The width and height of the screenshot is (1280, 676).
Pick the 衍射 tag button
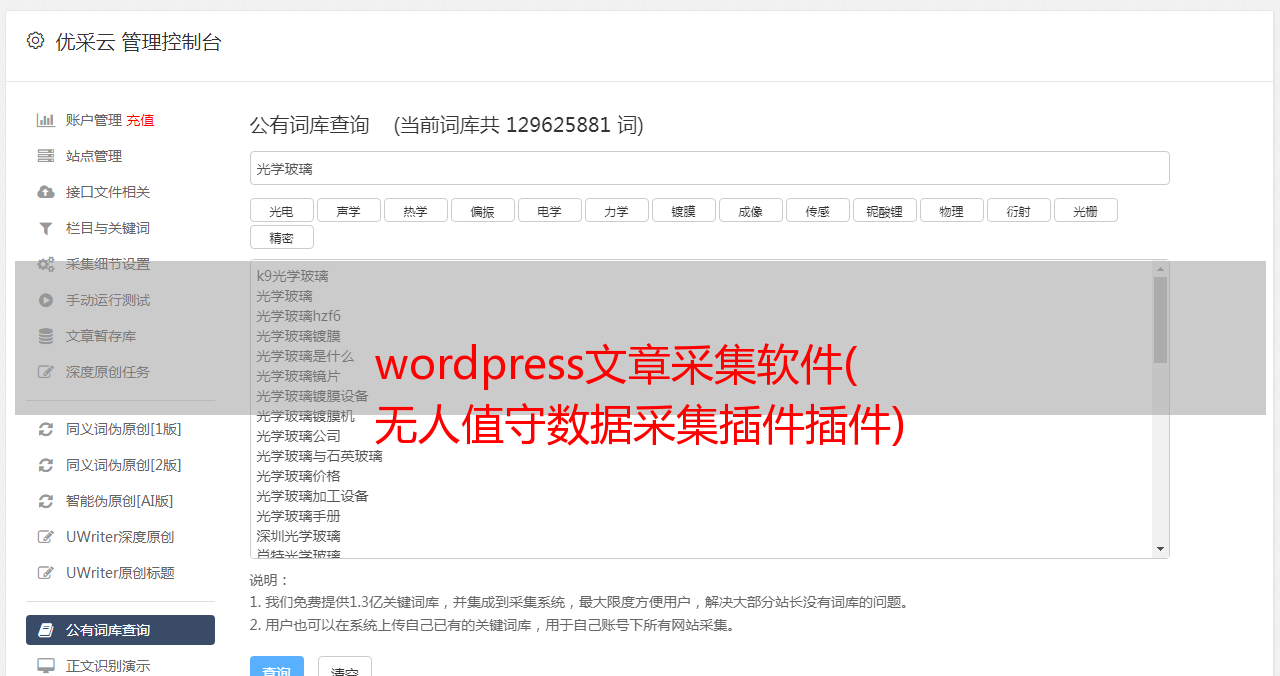1018,210
